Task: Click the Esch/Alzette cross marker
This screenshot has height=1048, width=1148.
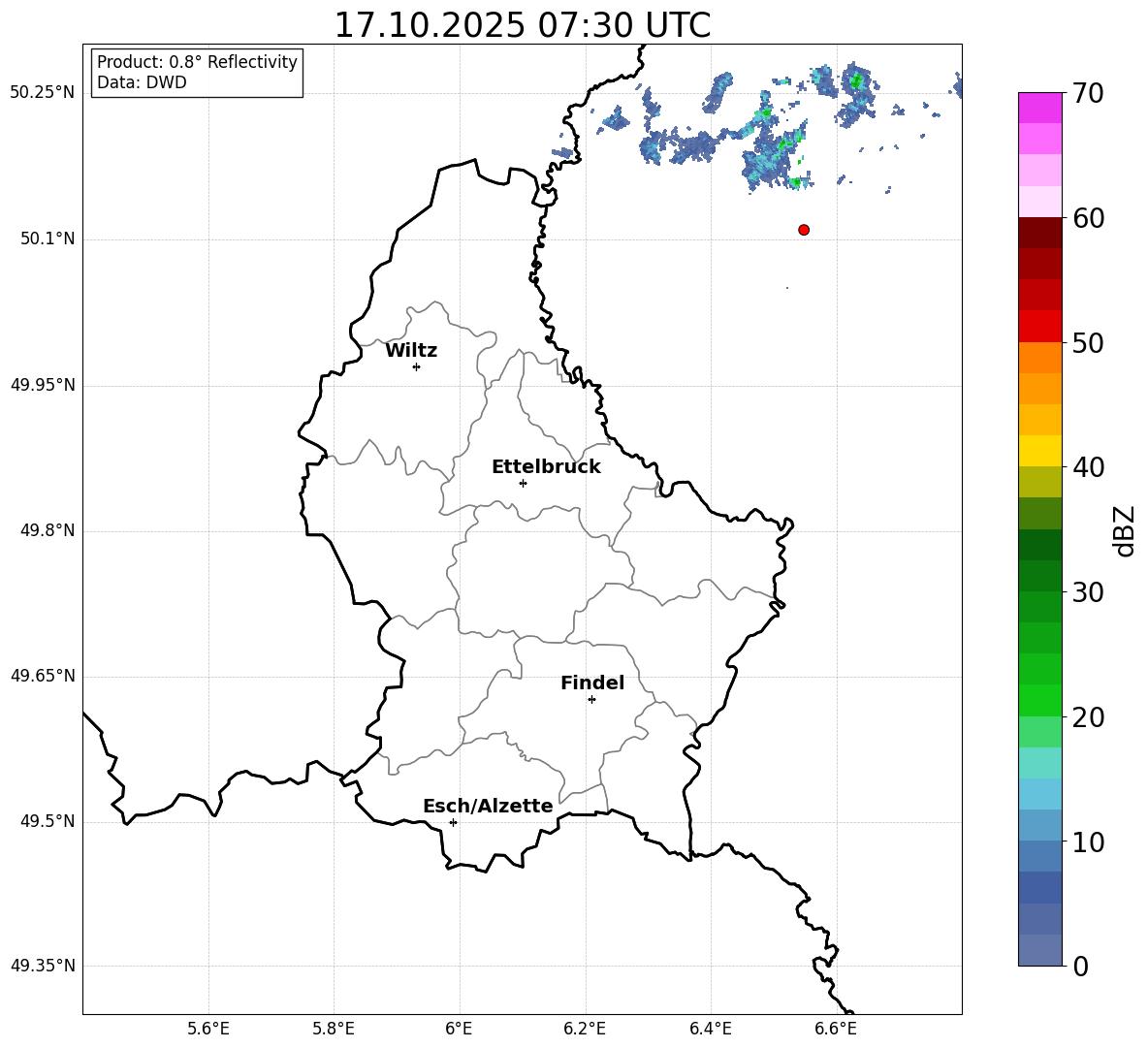Action: pyautogui.click(x=453, y=822)
